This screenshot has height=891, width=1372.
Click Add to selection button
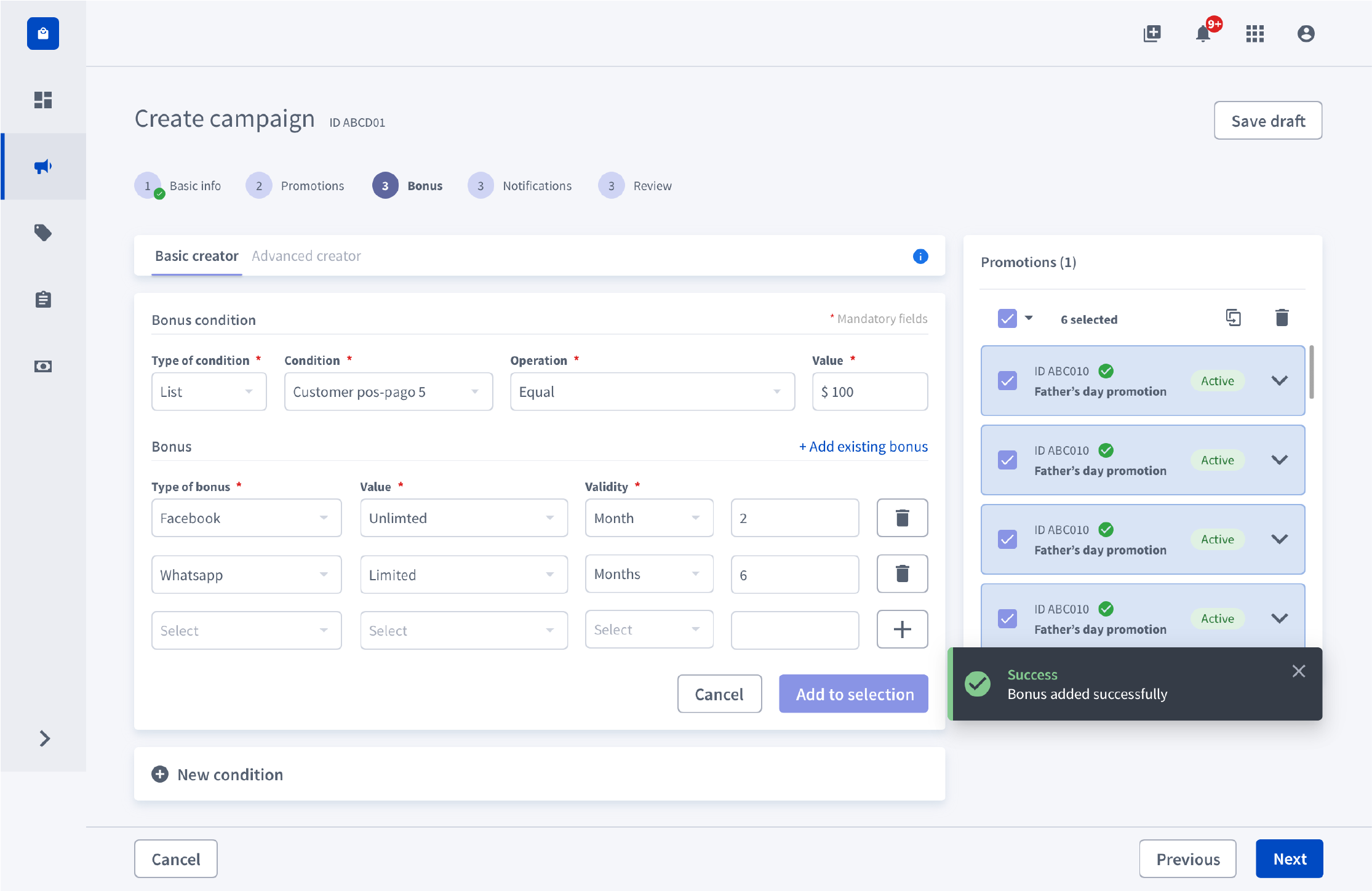pyautogui.click(x=853, y=693)
